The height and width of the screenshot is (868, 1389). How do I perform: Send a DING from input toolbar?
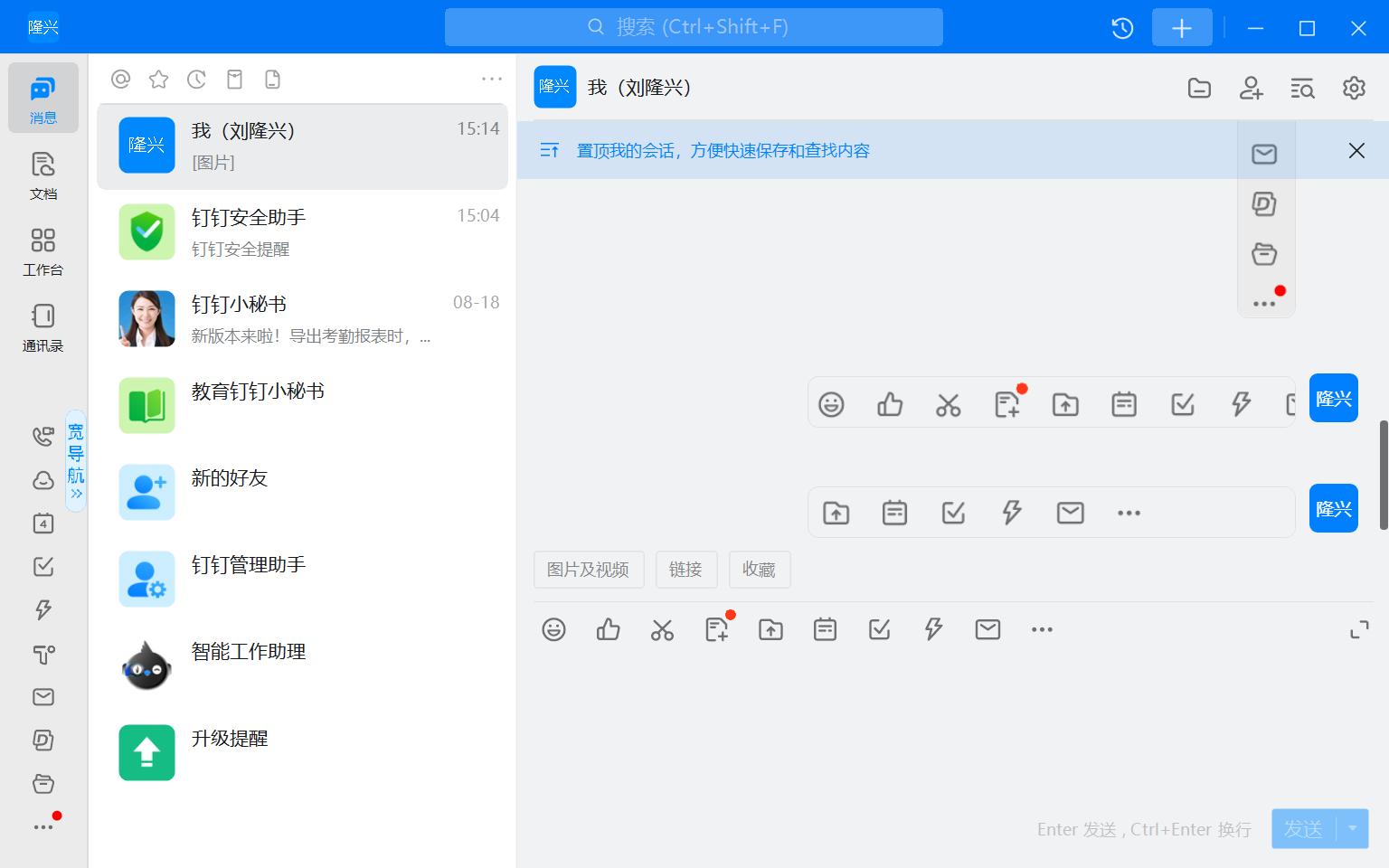[933, 629]
